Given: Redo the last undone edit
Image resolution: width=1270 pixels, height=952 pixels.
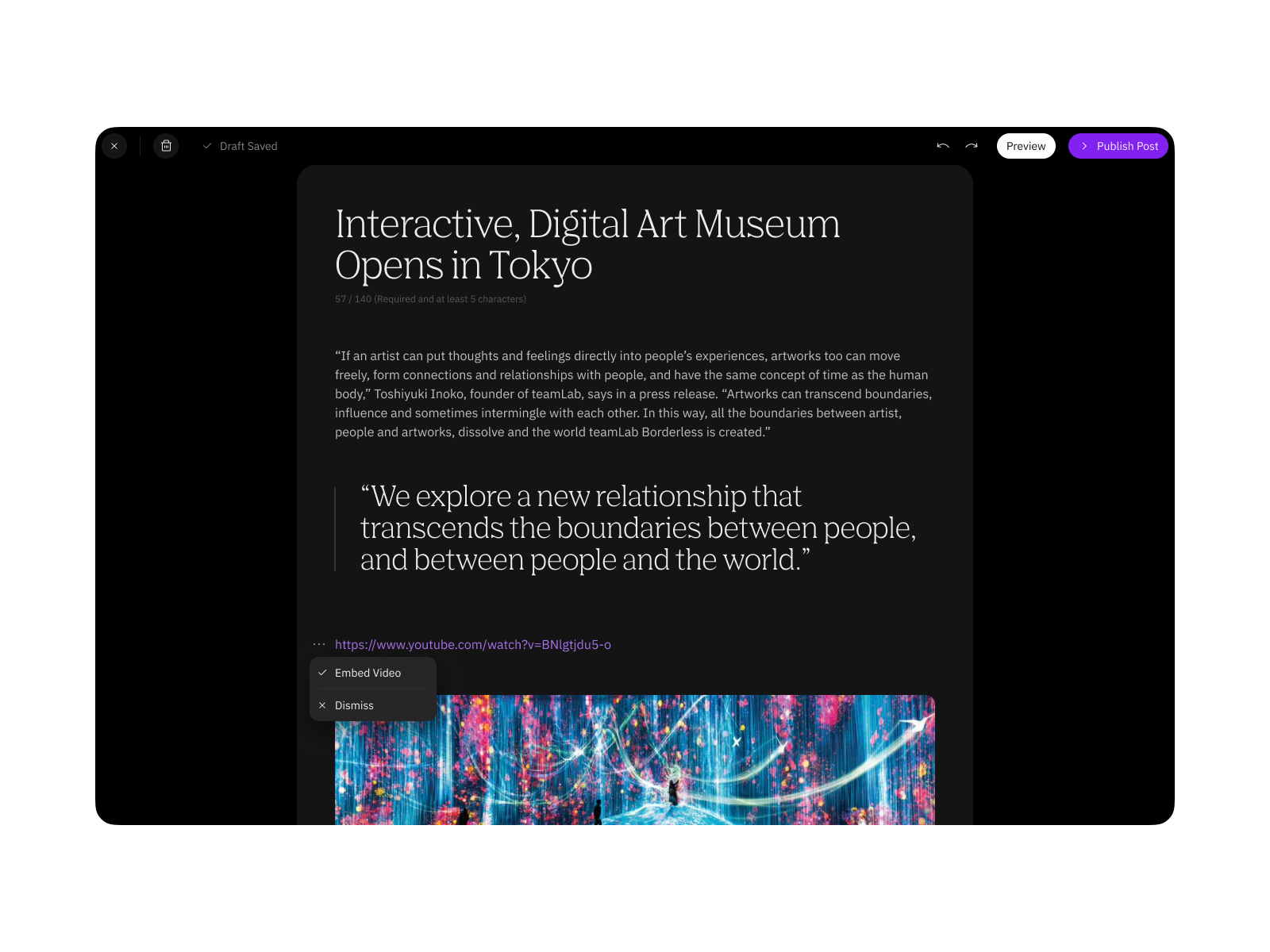Looking at the screenshot, I should (972, 146).
